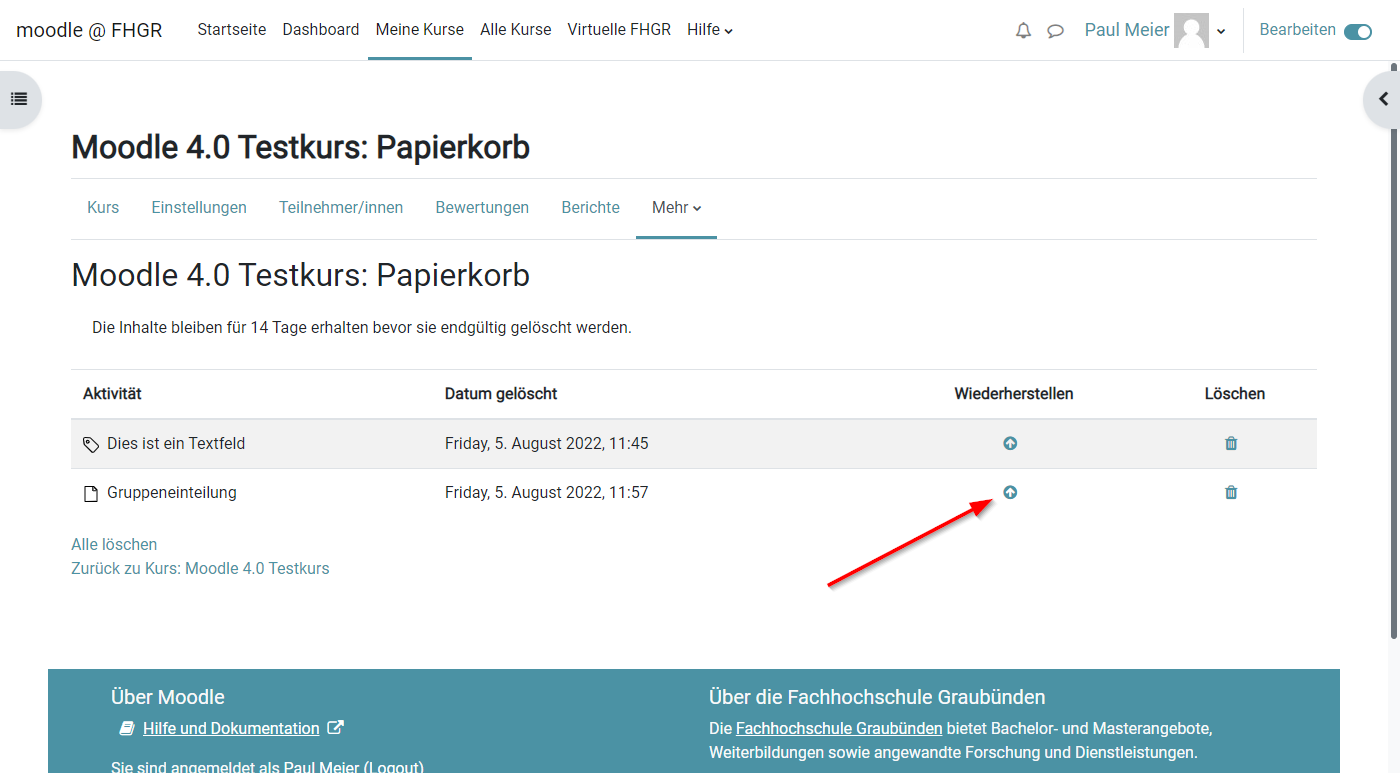This screenshot has height=773, width=1400.
Task: Expand the Mehr course menu
Action: (677, 208)
